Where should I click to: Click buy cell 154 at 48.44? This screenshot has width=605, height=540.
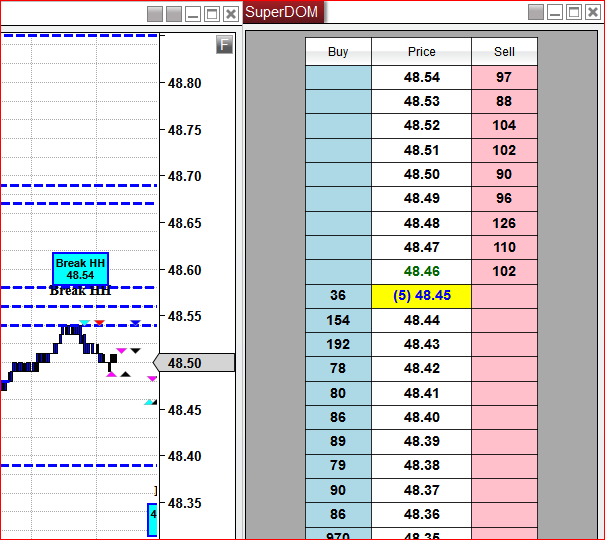click(338, 321)
